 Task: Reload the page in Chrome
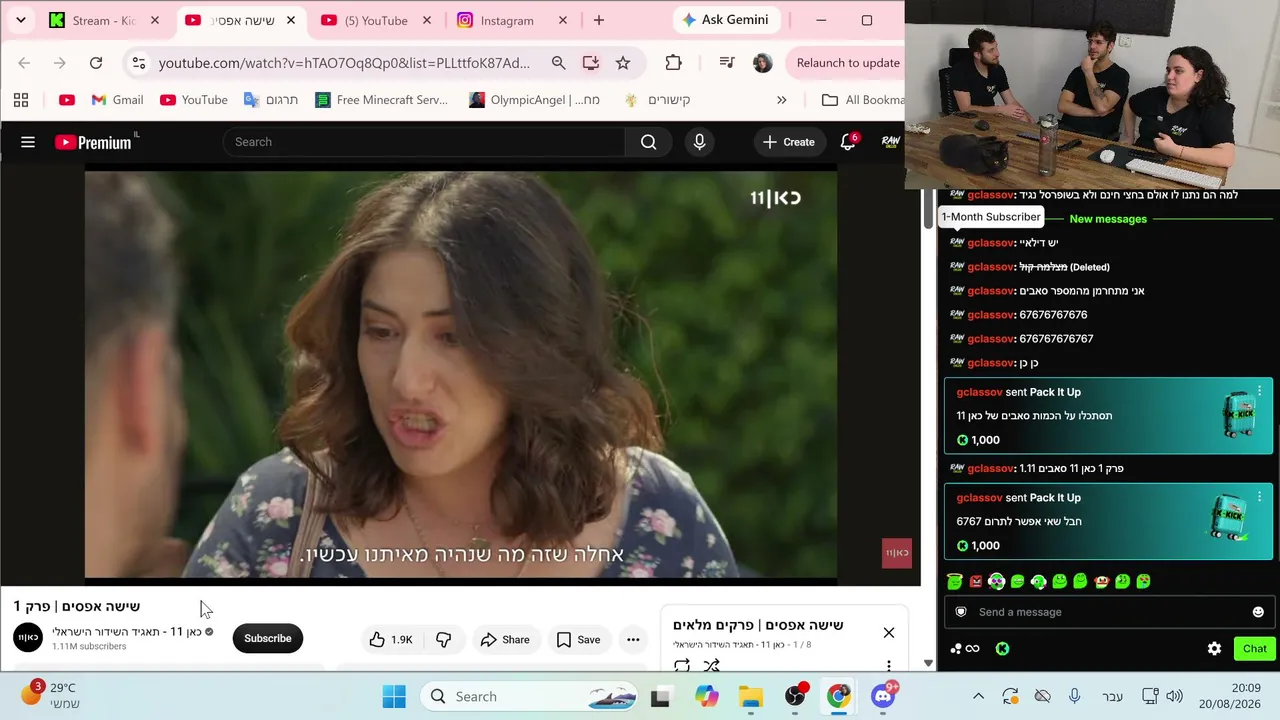point(96,63)
